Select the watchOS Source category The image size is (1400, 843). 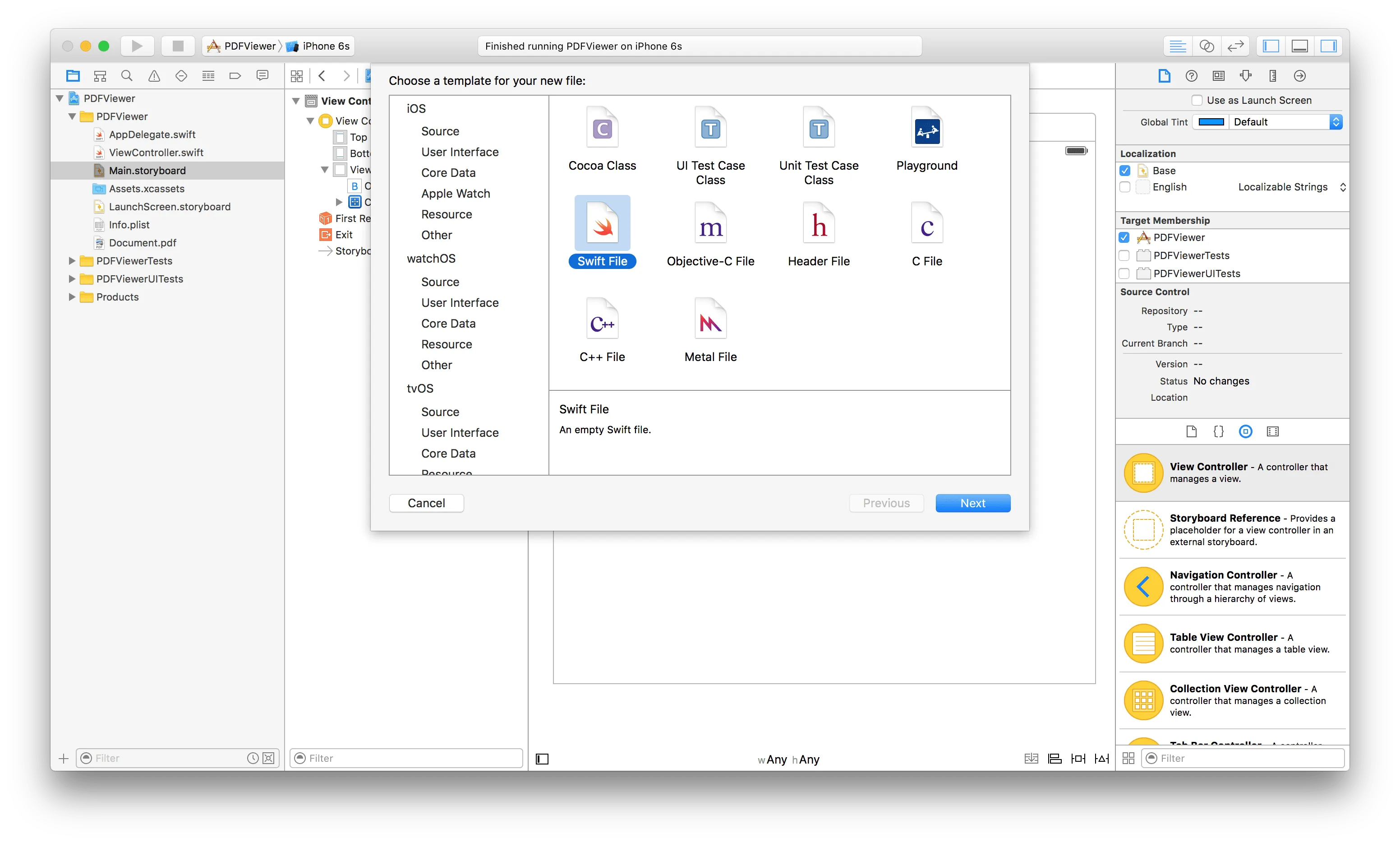[x=440, y=282]
